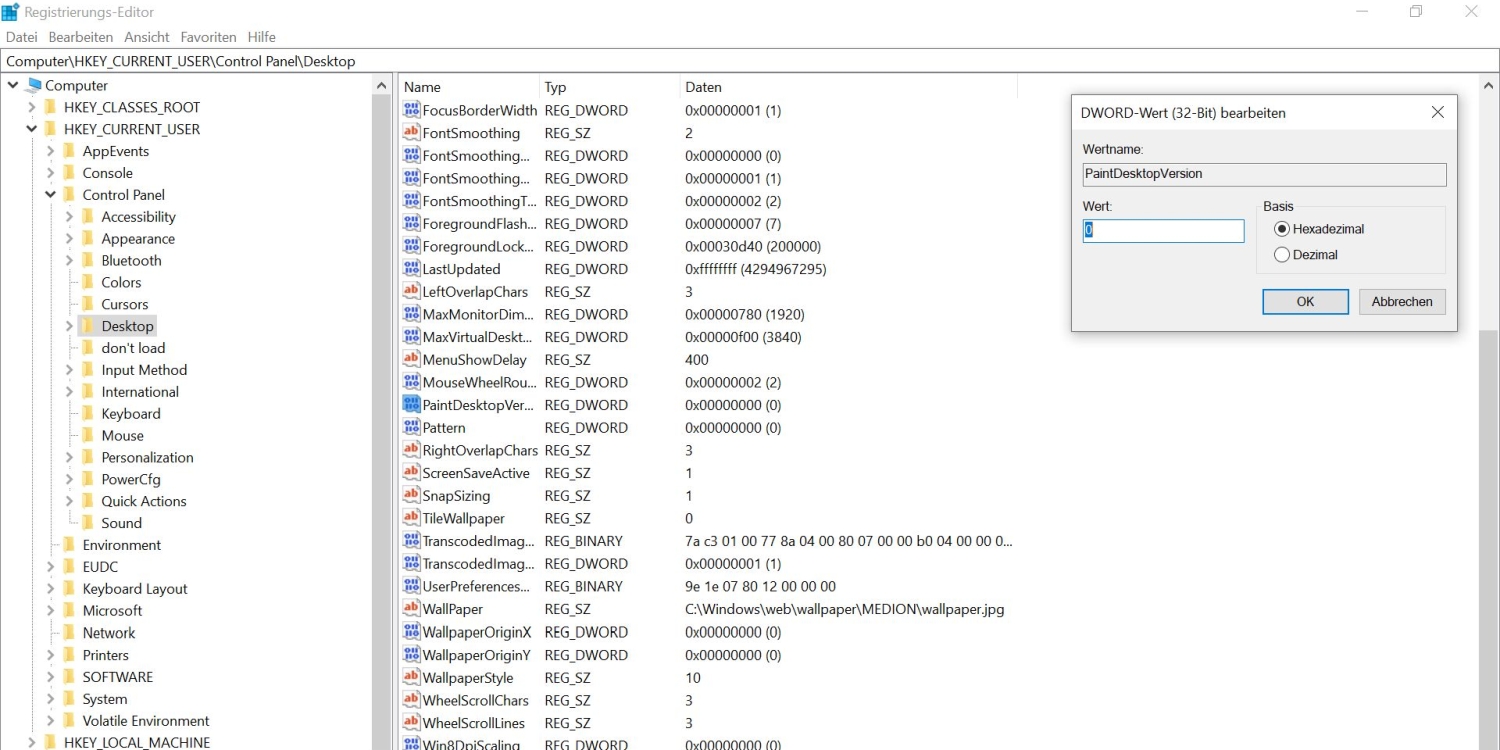Screen dimensions: 1500x750
Task: Click the REG_DWORD icon beside PaintDesktopVer
Action: [x=411, y=404]
